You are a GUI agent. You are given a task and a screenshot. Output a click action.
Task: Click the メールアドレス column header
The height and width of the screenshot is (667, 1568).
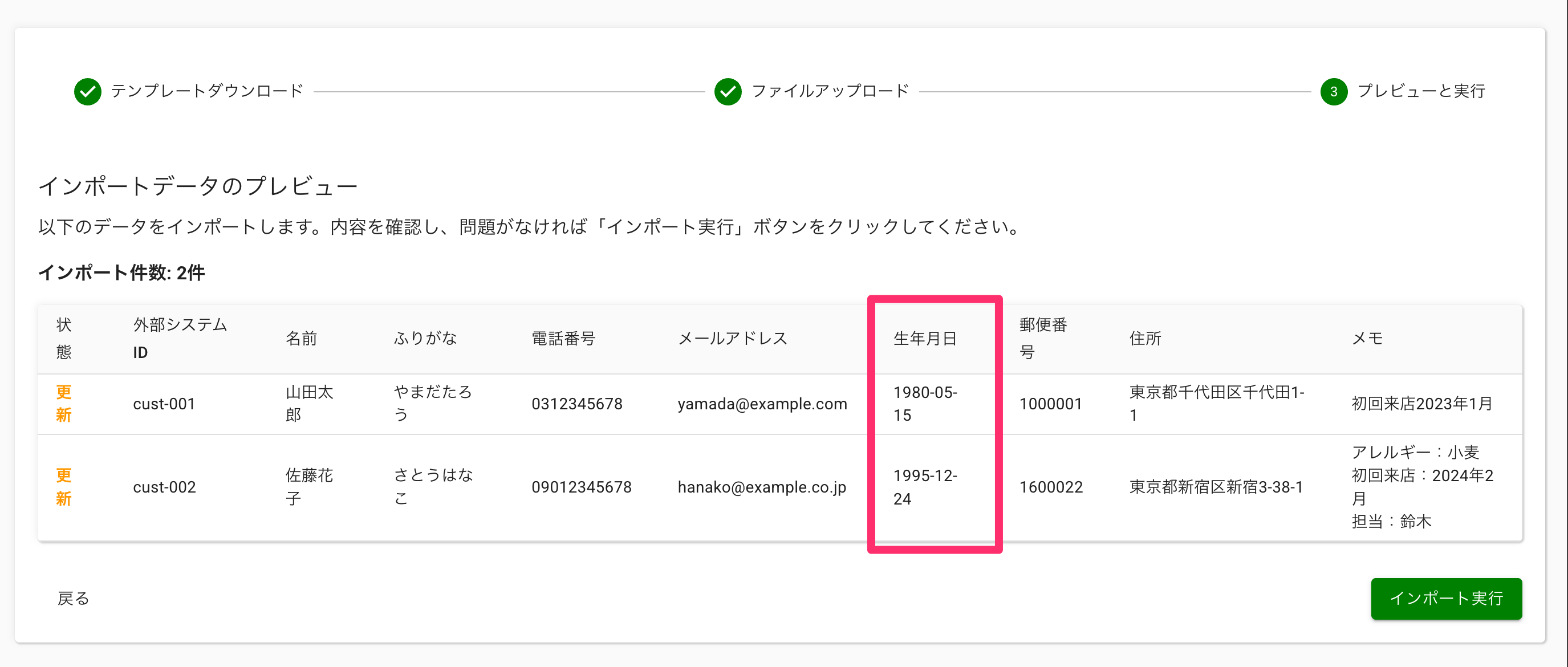pos(733,339)
